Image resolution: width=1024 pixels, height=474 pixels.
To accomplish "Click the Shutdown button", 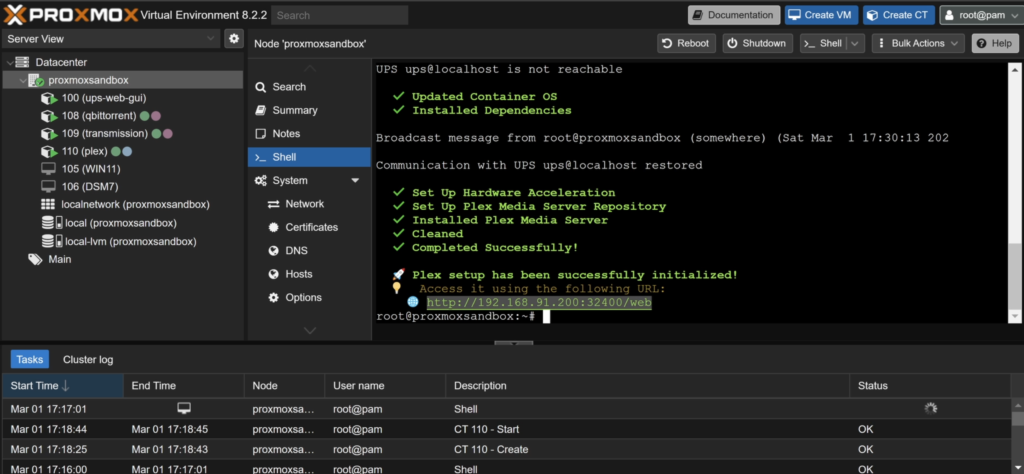I will click(757, 44).
